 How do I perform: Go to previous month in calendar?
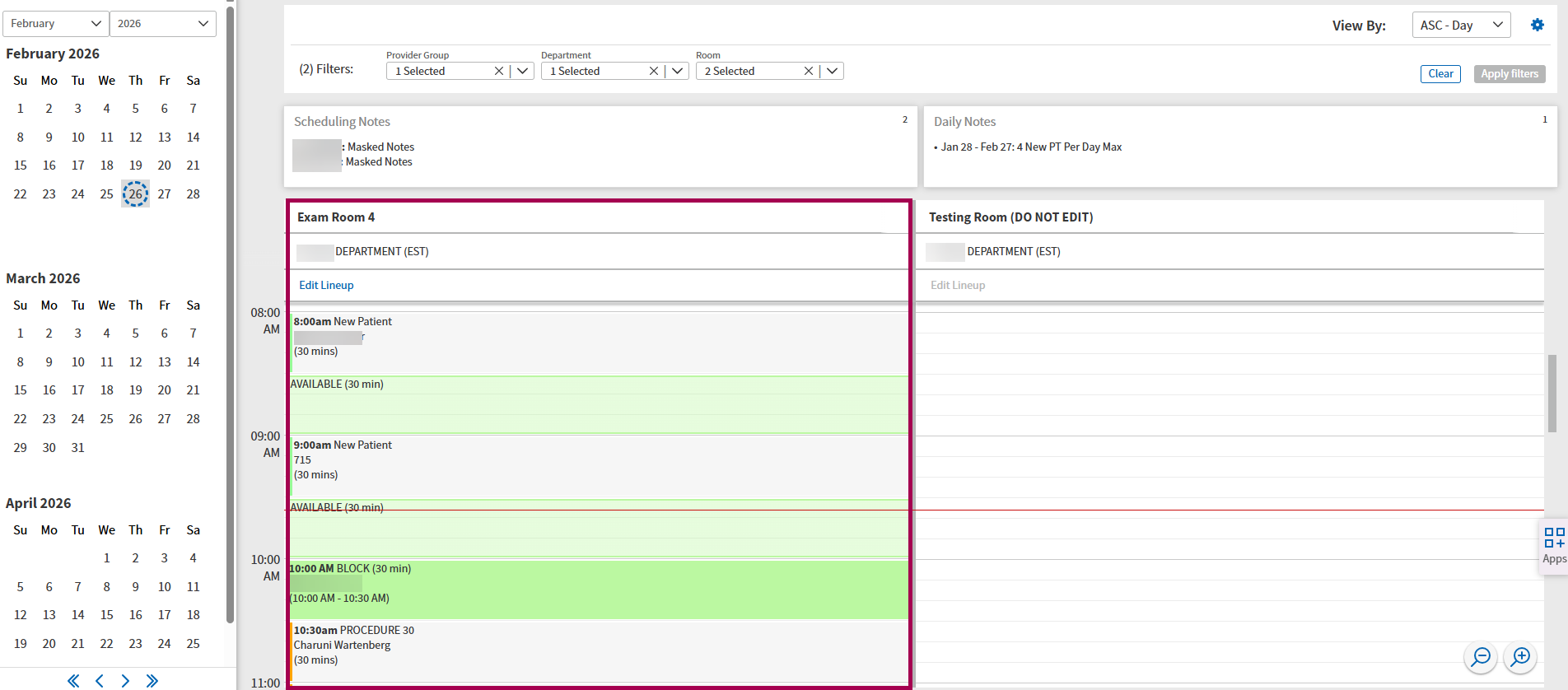tap(100, 680)
